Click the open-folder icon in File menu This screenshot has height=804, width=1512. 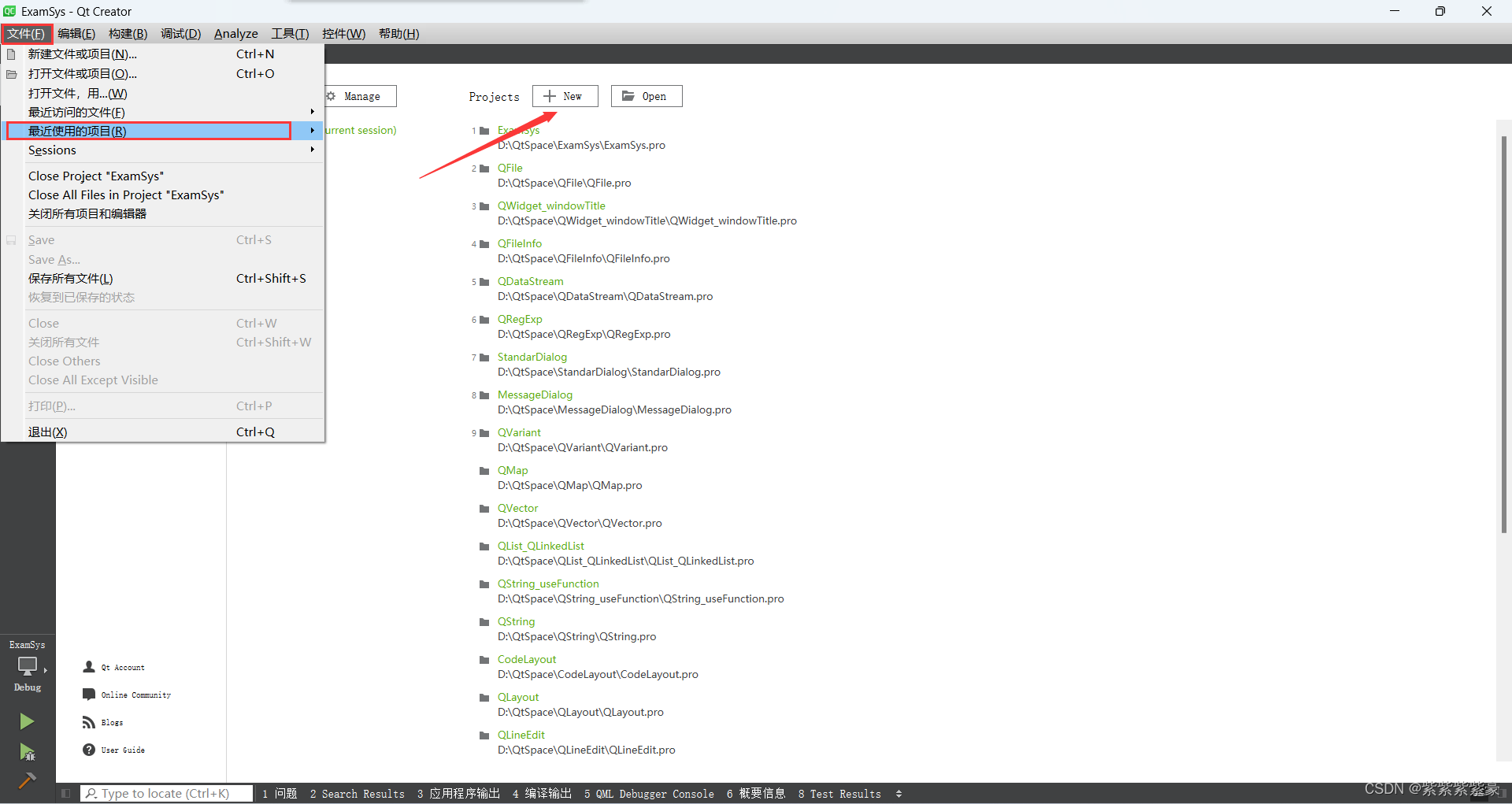11,74
